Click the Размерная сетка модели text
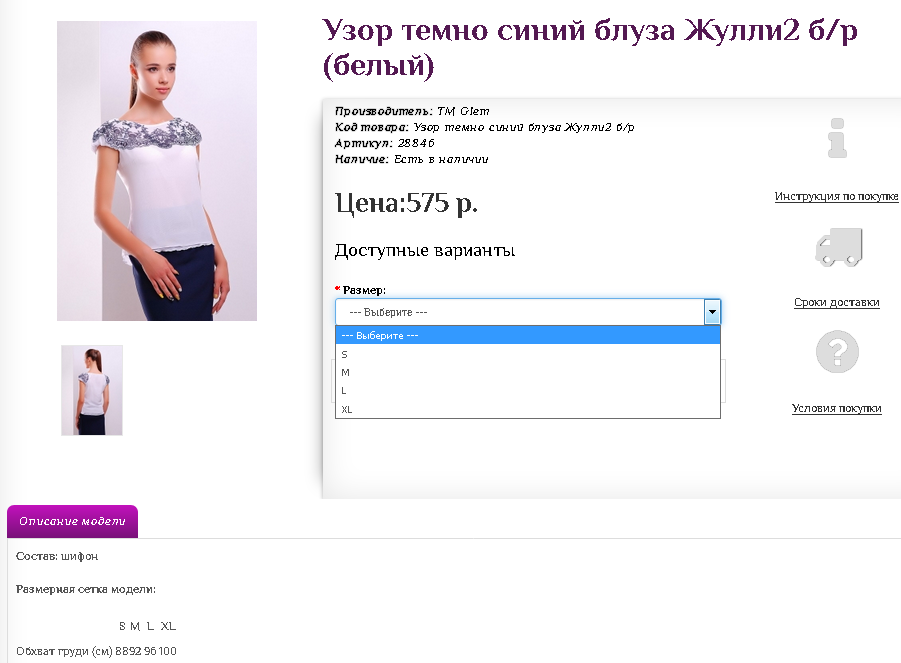901x663 pixels. (86, 589)
